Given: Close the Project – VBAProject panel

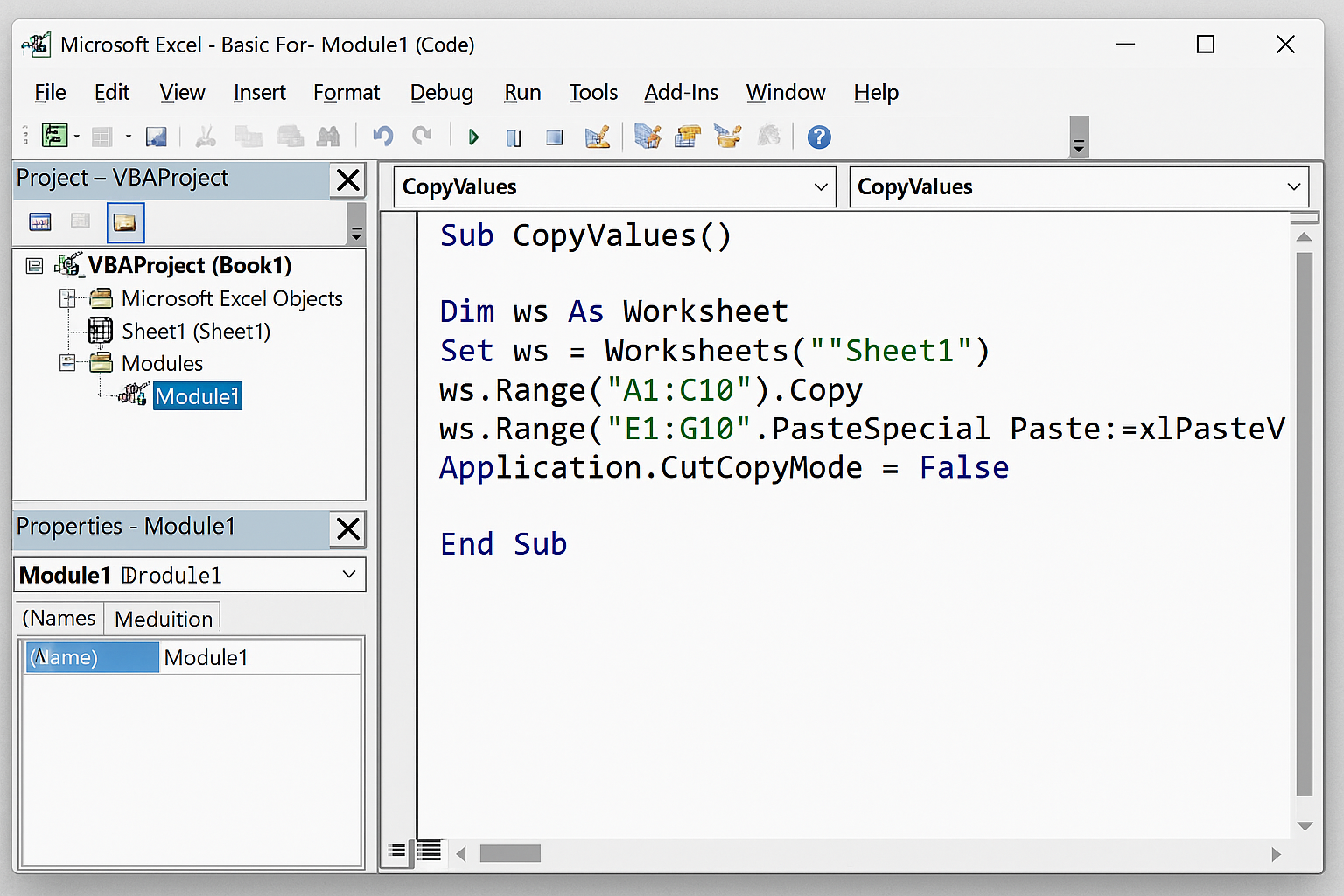Looking at the screenshot, I should [348, 180].
